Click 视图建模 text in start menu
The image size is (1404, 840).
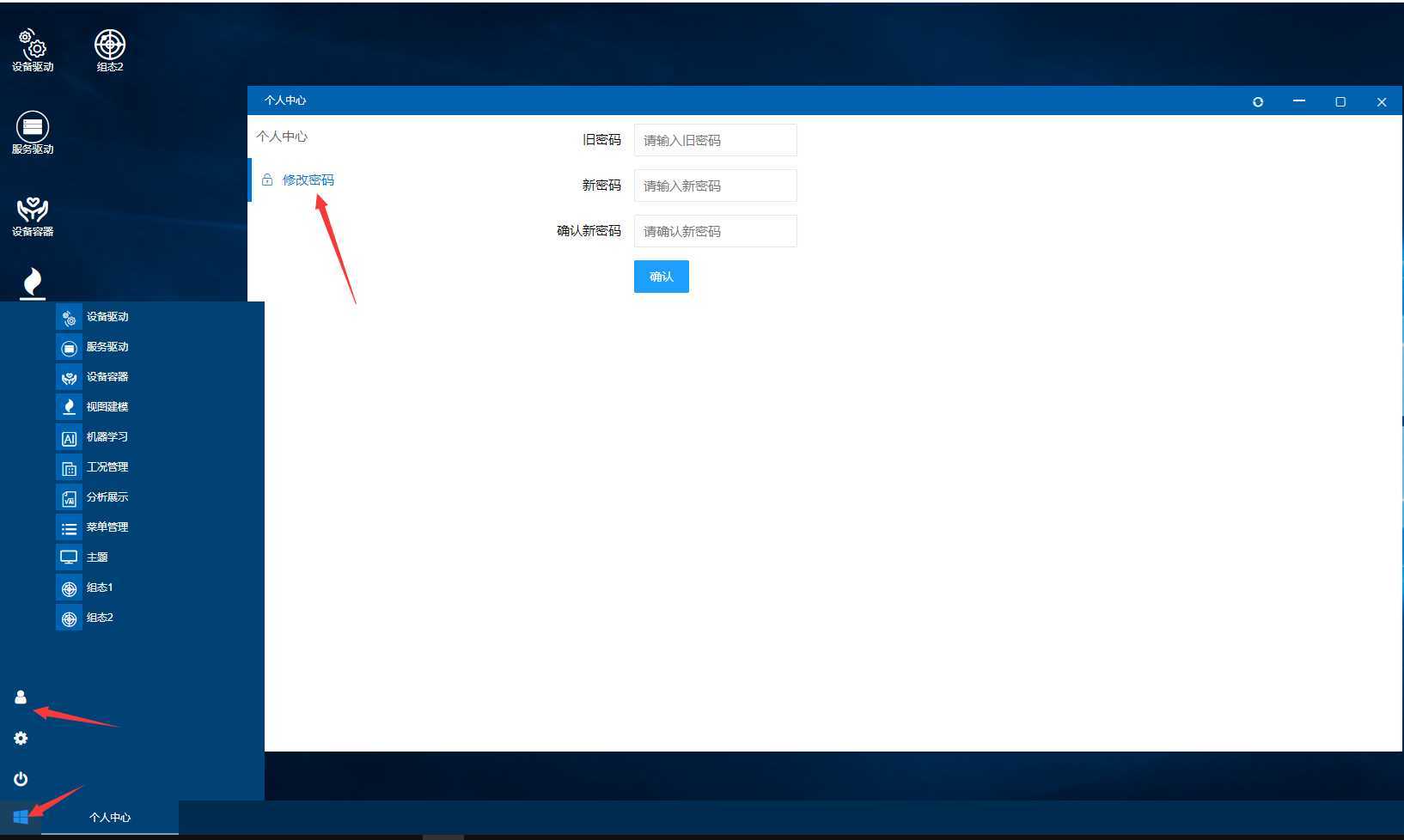coord(107,407)
